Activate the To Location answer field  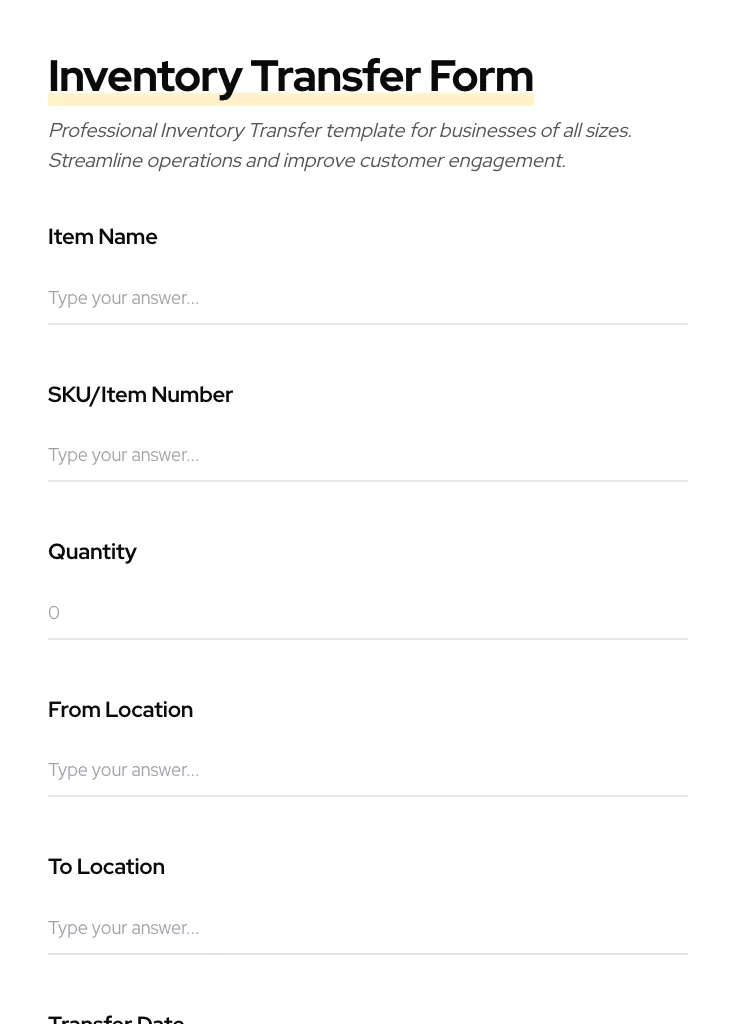tap(367, 928)
